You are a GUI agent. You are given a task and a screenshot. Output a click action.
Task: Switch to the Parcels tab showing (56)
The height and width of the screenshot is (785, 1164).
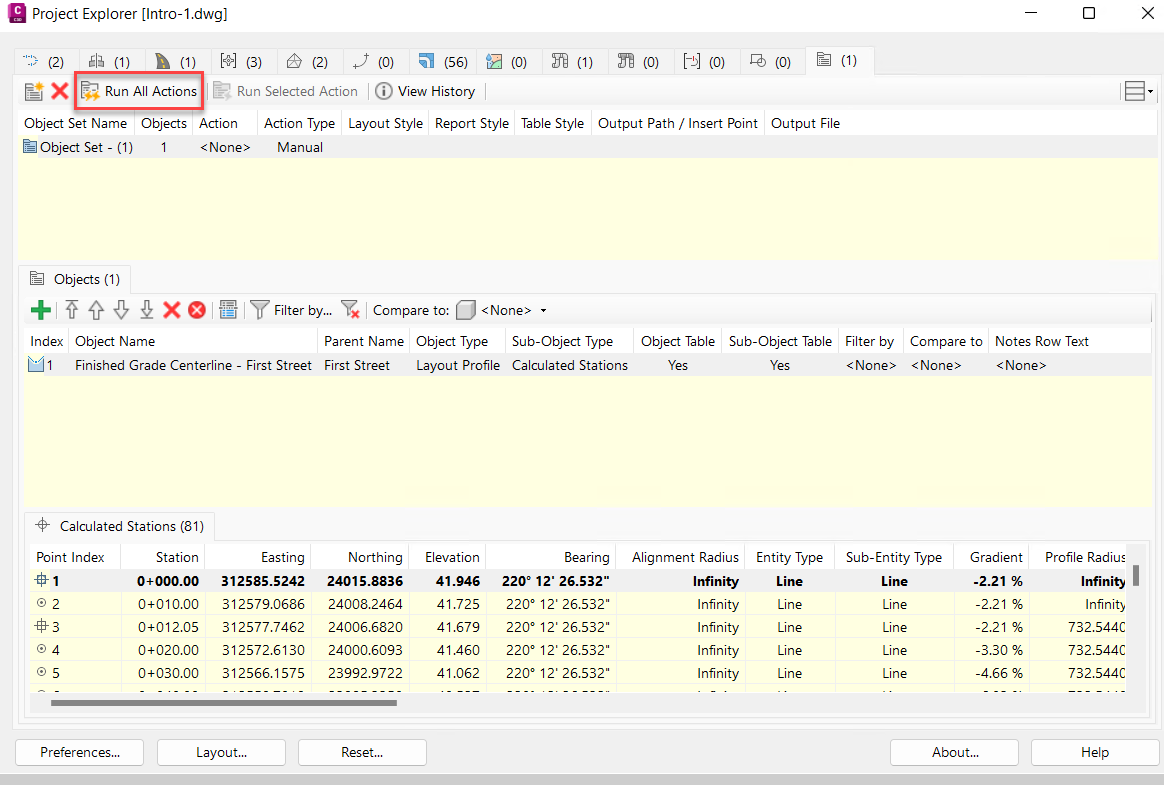tap(442, 62)
